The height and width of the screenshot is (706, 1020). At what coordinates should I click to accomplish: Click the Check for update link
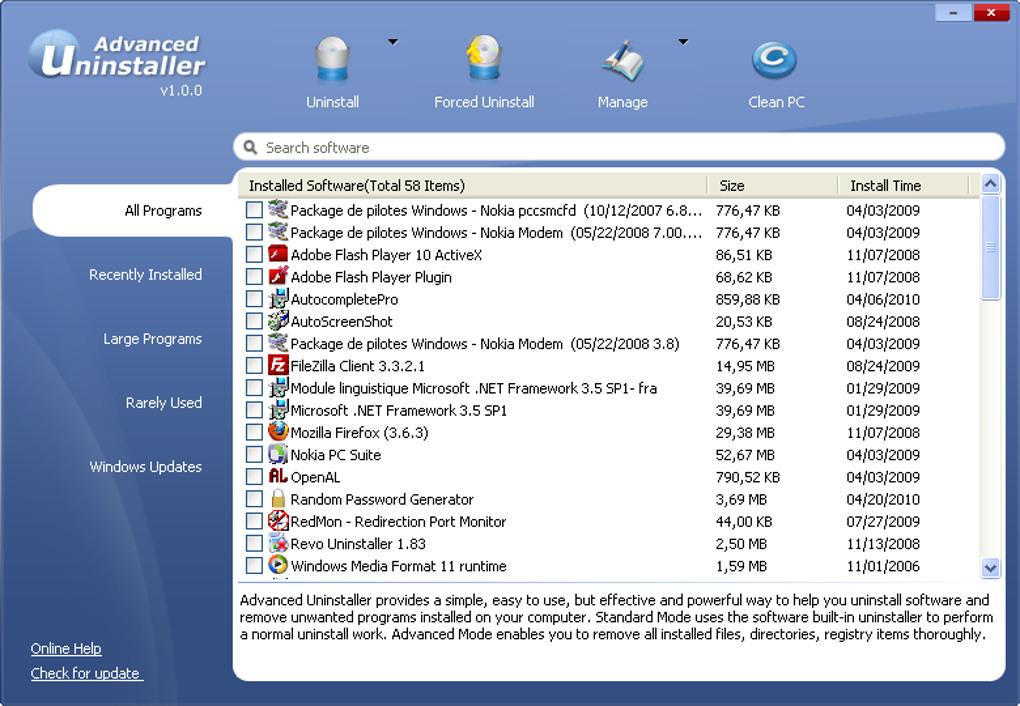point(86,673)
